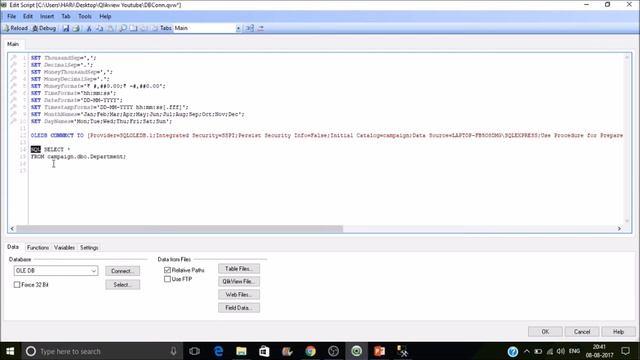Open Task View on the taskbar
Viewport: 640px width, 360px height.
[194, 351]
